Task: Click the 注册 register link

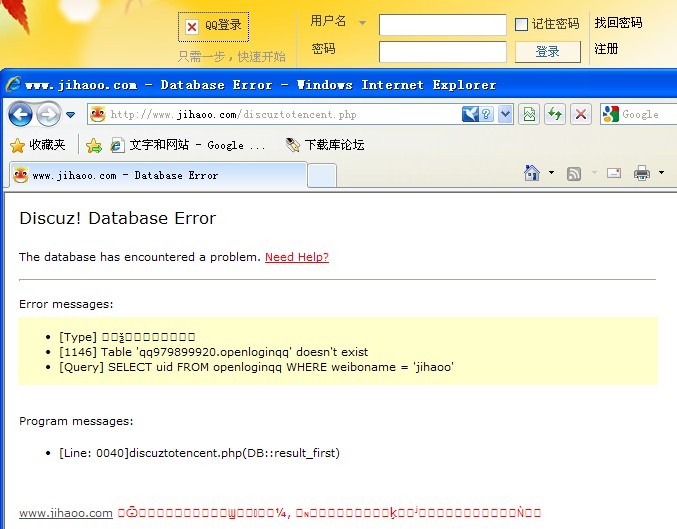Action: tap(606, 49)
